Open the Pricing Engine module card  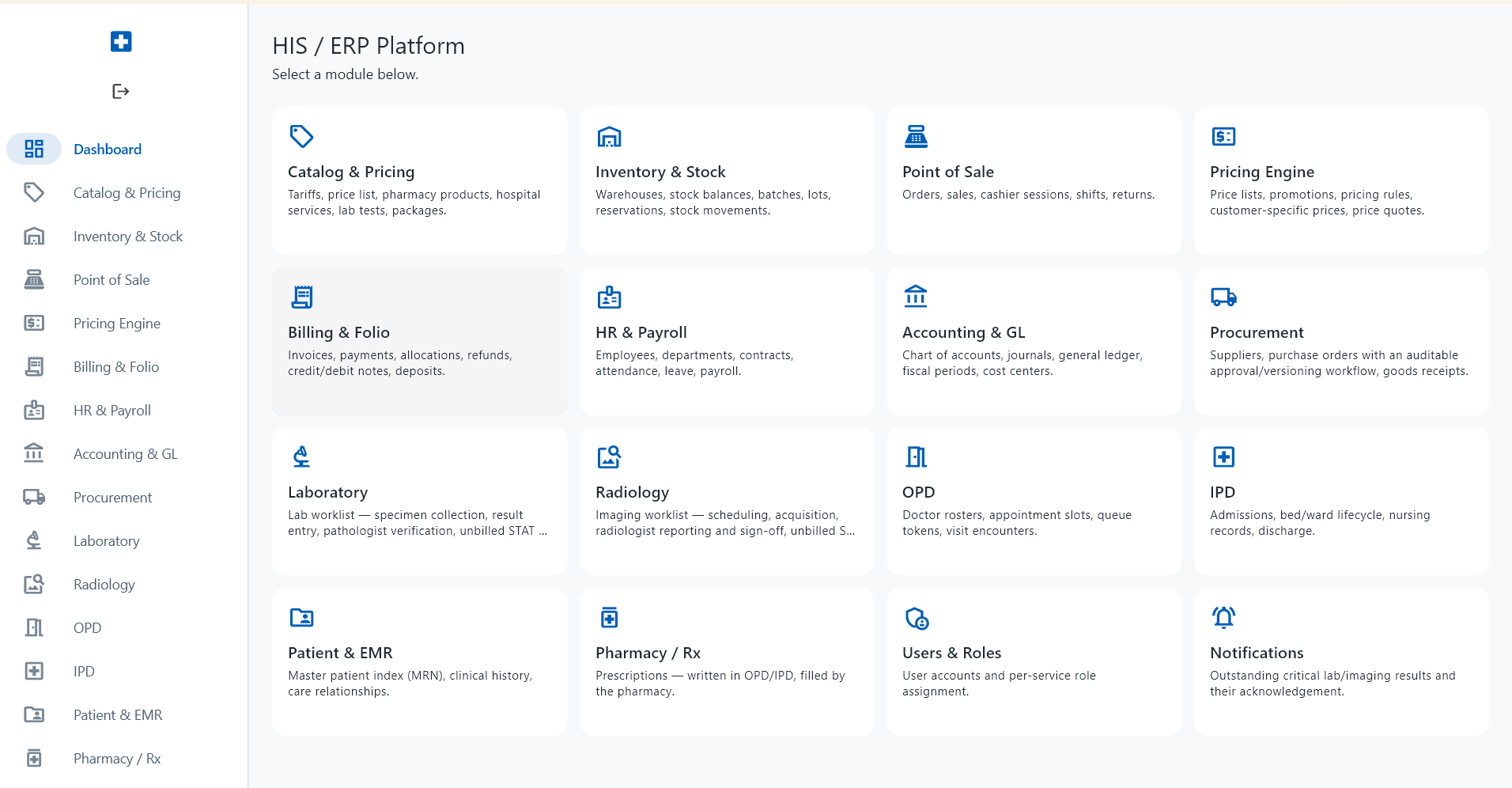1341,180
